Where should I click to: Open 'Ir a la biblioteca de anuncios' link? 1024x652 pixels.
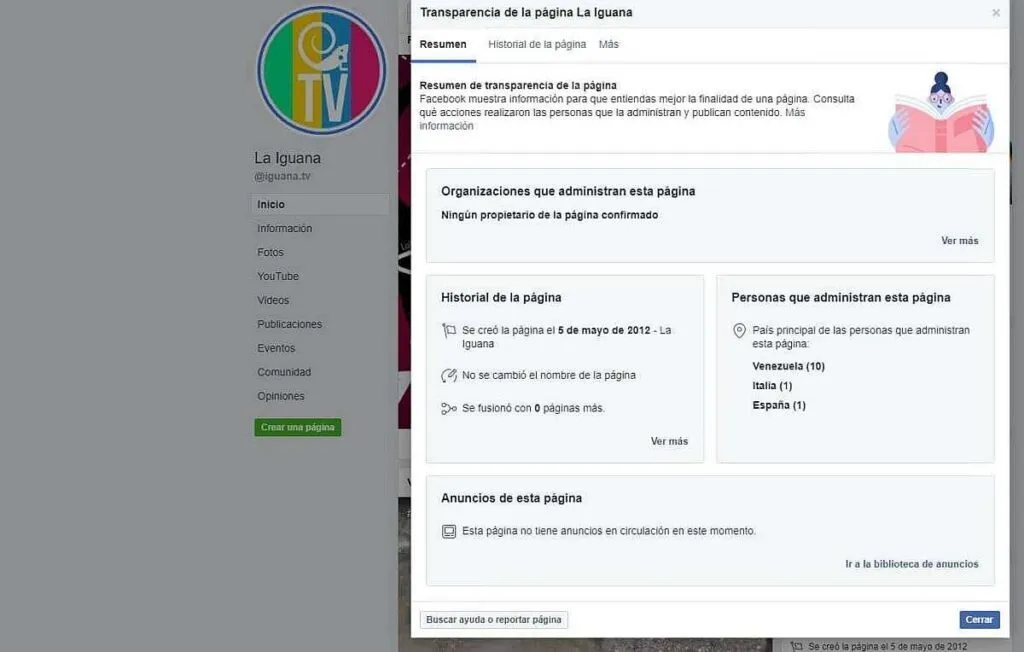click(911, 564)
